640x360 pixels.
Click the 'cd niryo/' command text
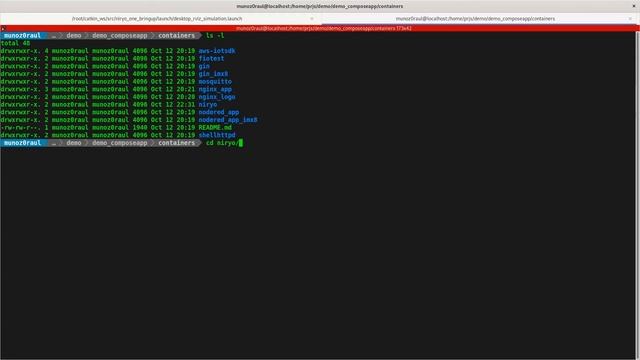(x=222, y=143)
